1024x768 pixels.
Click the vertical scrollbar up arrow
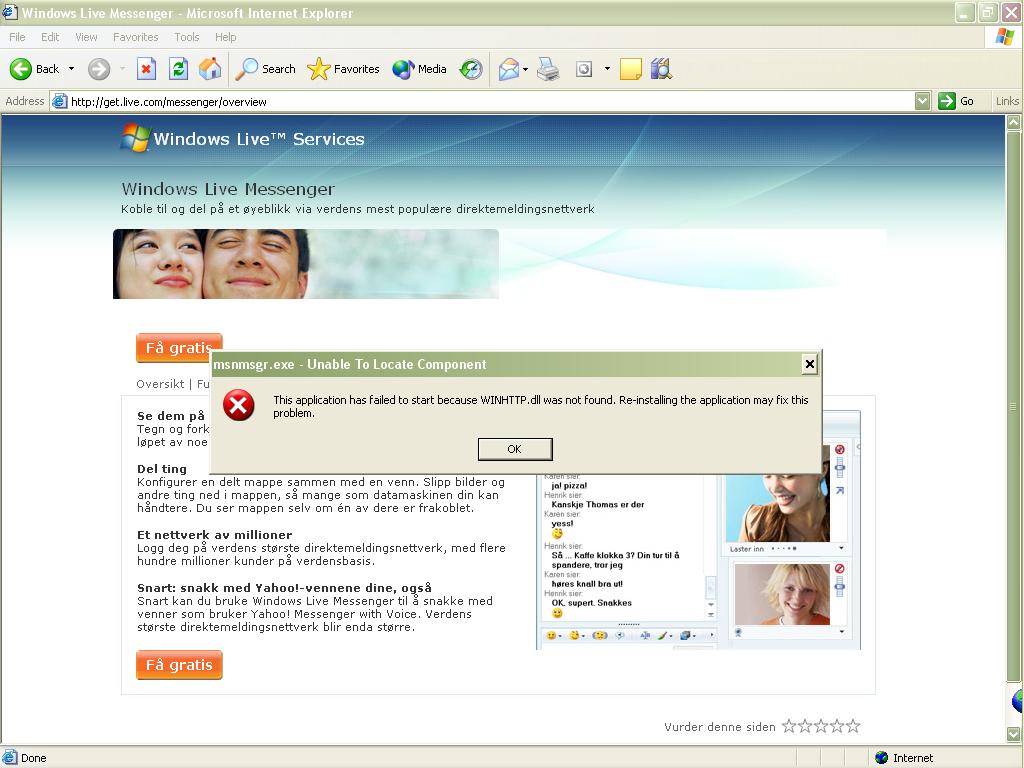click(1014, 122)
